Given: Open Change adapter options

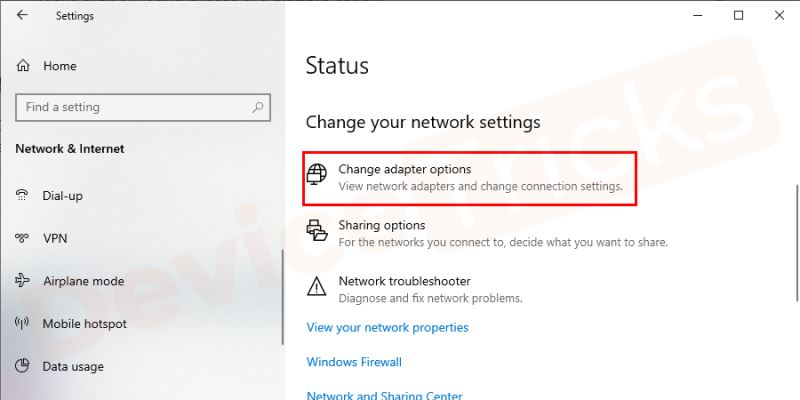Looking at the screenshot, I should tap(404, 170).
